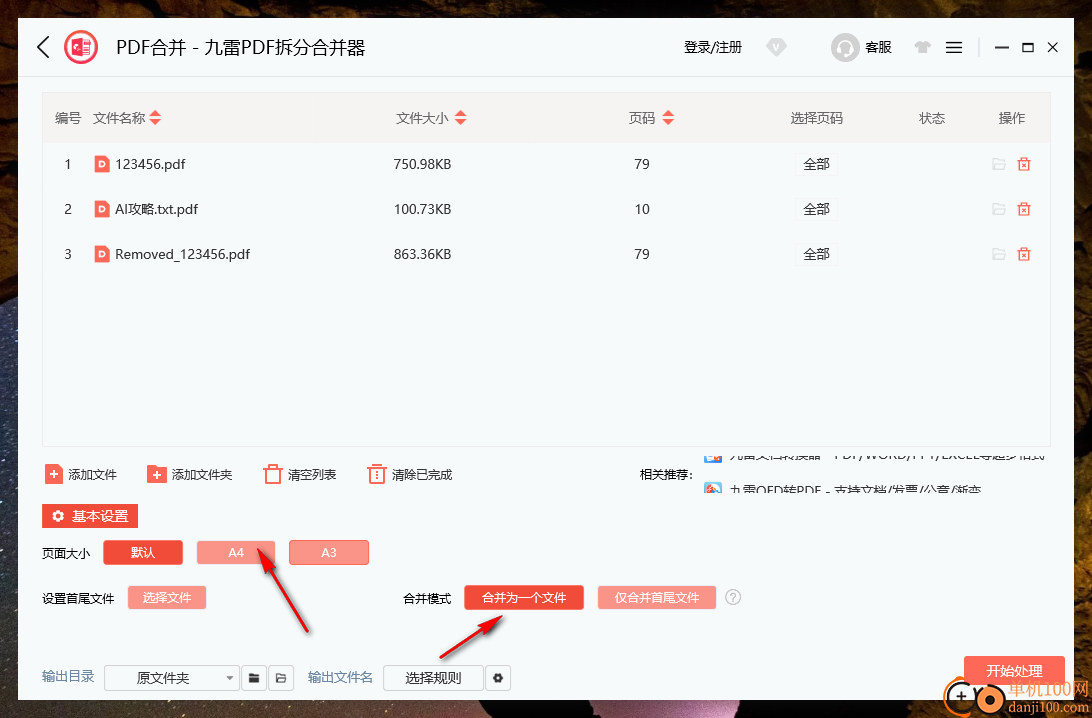Click the red PDF app logo
Viewport: 1092px width, 718px height.
tap(81, 47)
